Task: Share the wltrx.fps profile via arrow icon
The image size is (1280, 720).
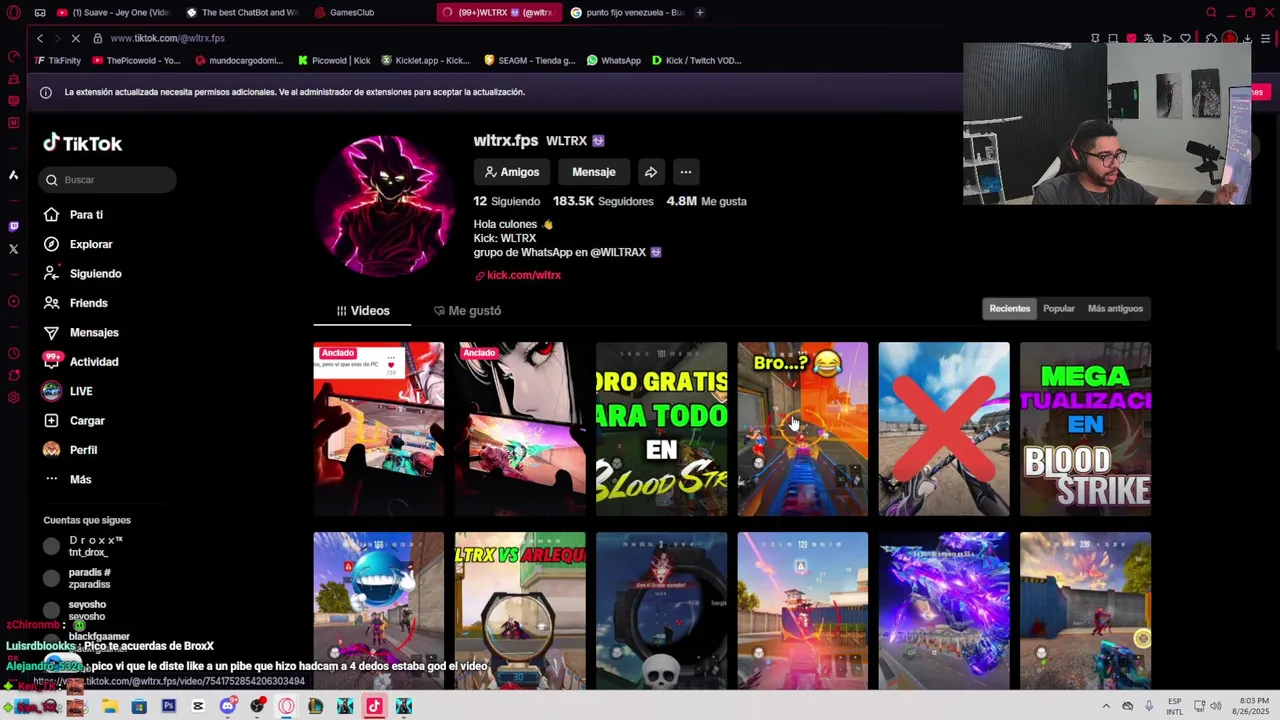Action: [651, 172]
